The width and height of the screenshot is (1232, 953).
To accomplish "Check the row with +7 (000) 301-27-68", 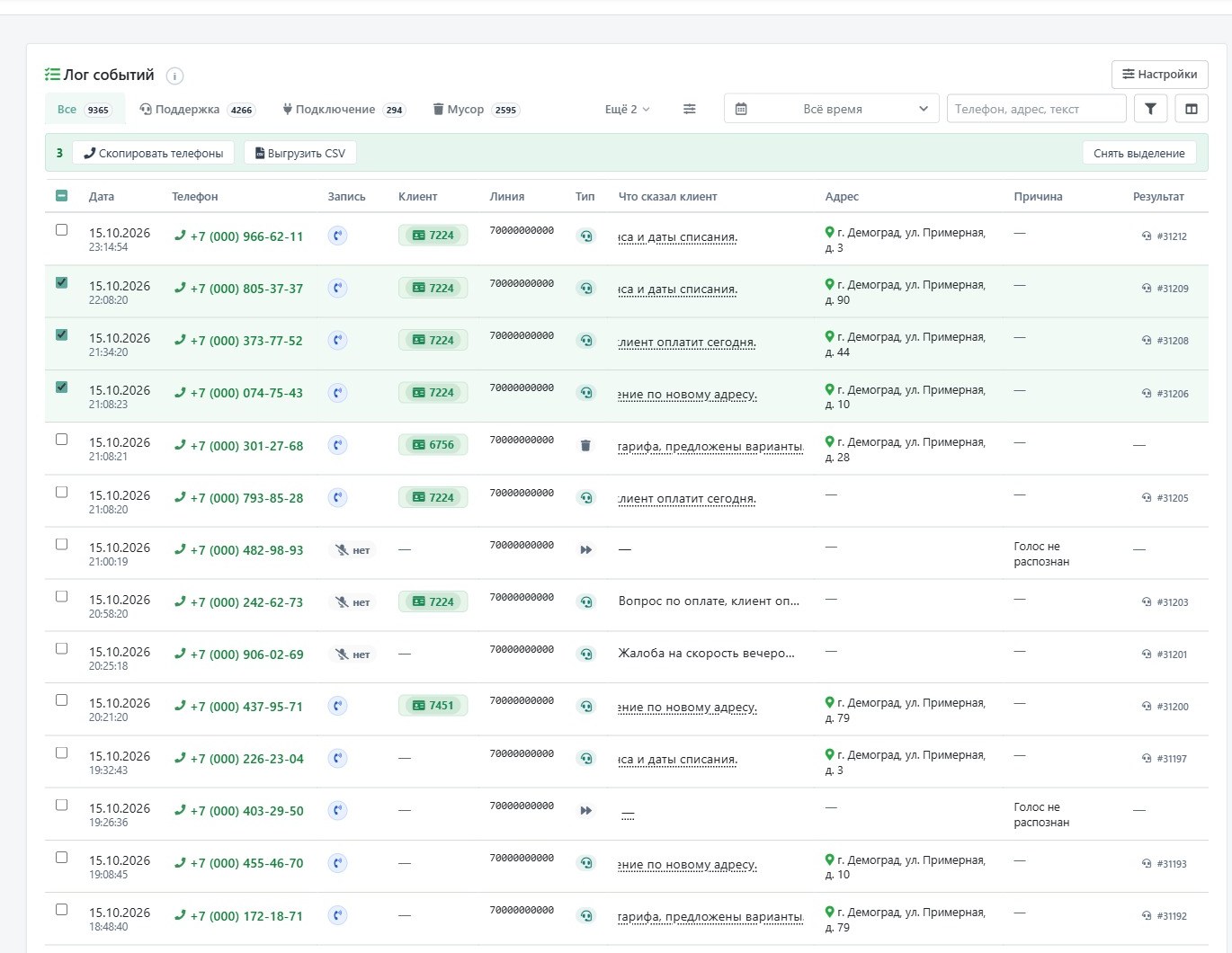I will [61, 440].
